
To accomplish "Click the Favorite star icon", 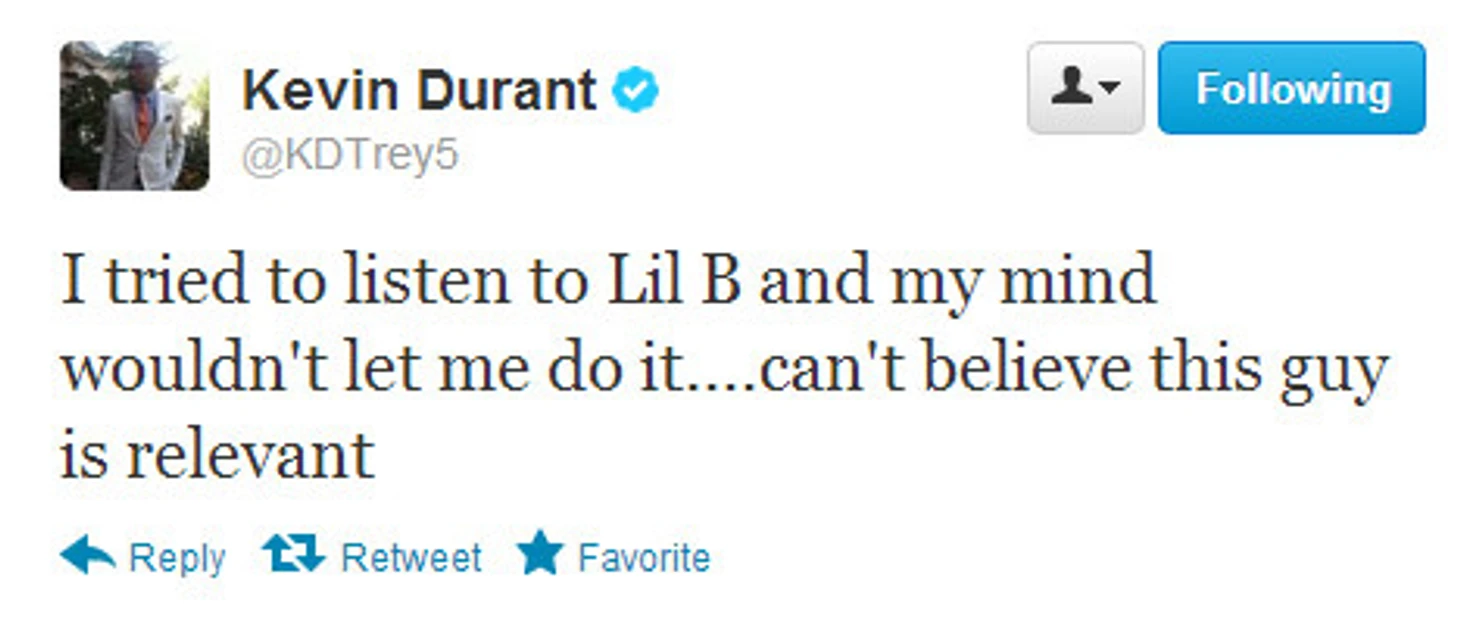I will 540,554.
